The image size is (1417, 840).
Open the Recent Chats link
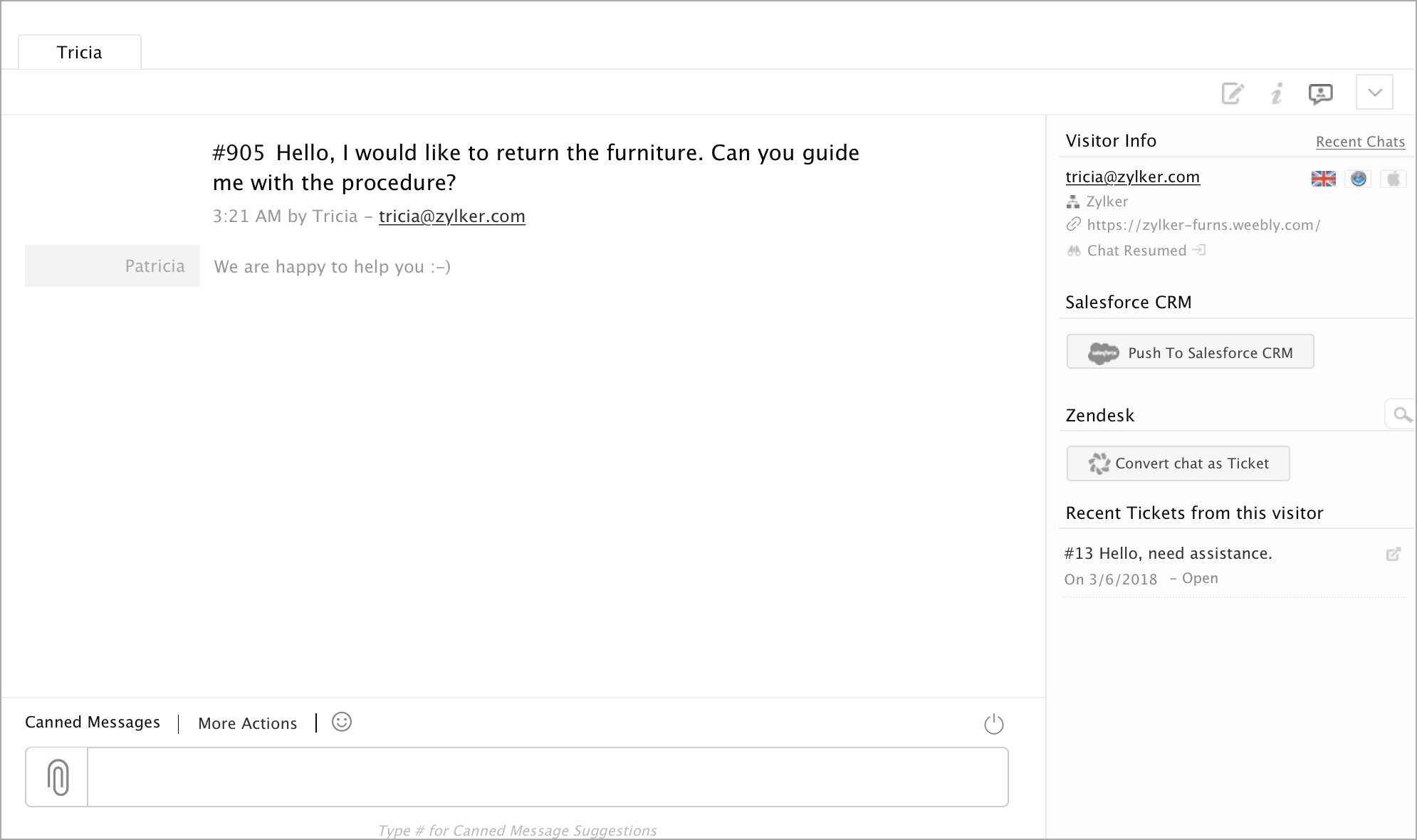click(x=1360, y=142)
